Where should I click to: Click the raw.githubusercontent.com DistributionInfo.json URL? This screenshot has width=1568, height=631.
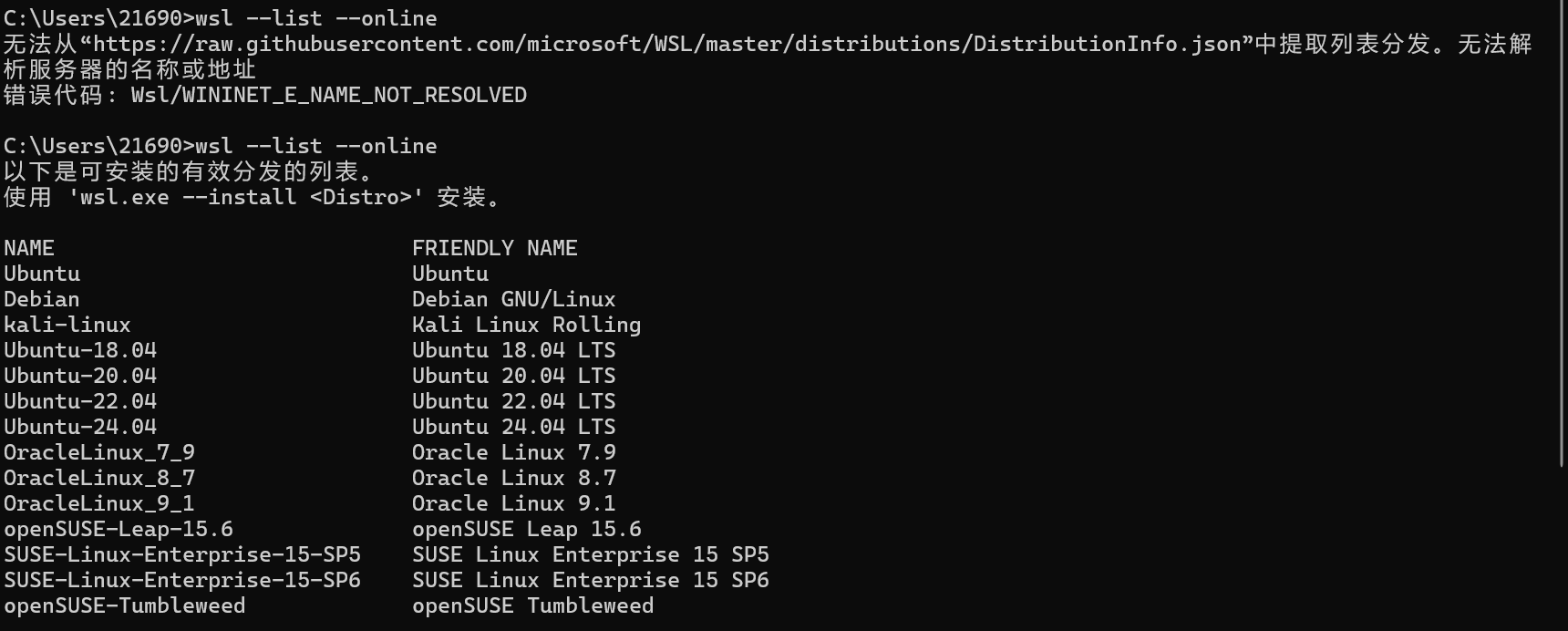pos(665,44)
